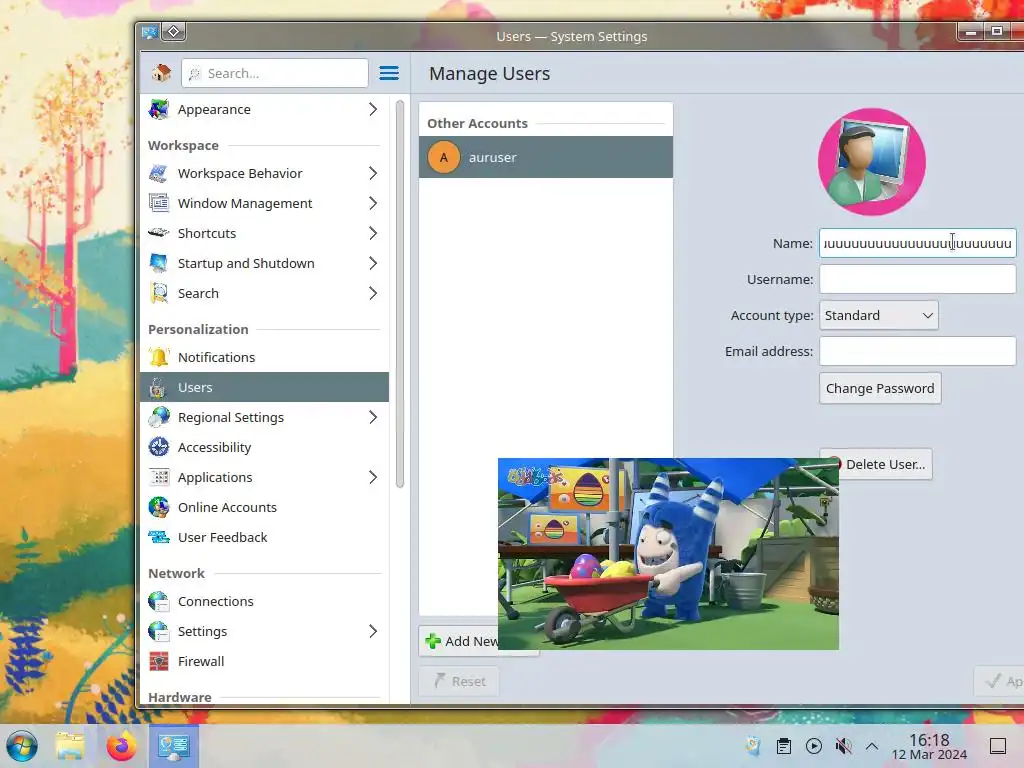Expand the Shortcuts chevron
Viewport: 1024px width, 768px height.
click(373, 233)
